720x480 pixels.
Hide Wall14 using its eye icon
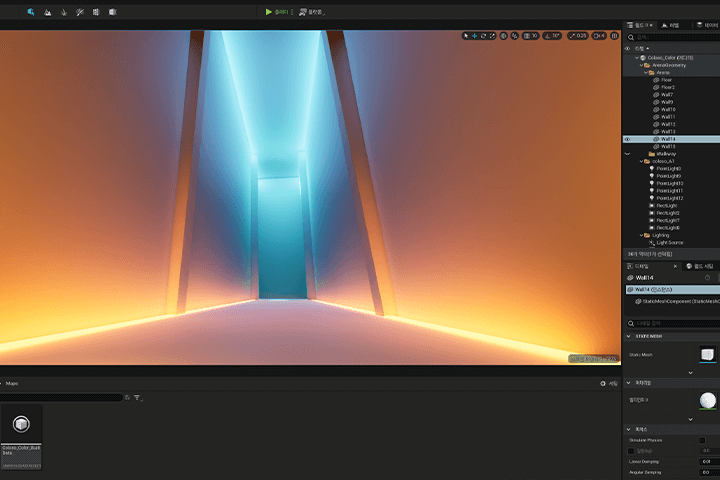click(x=627, y=139)
